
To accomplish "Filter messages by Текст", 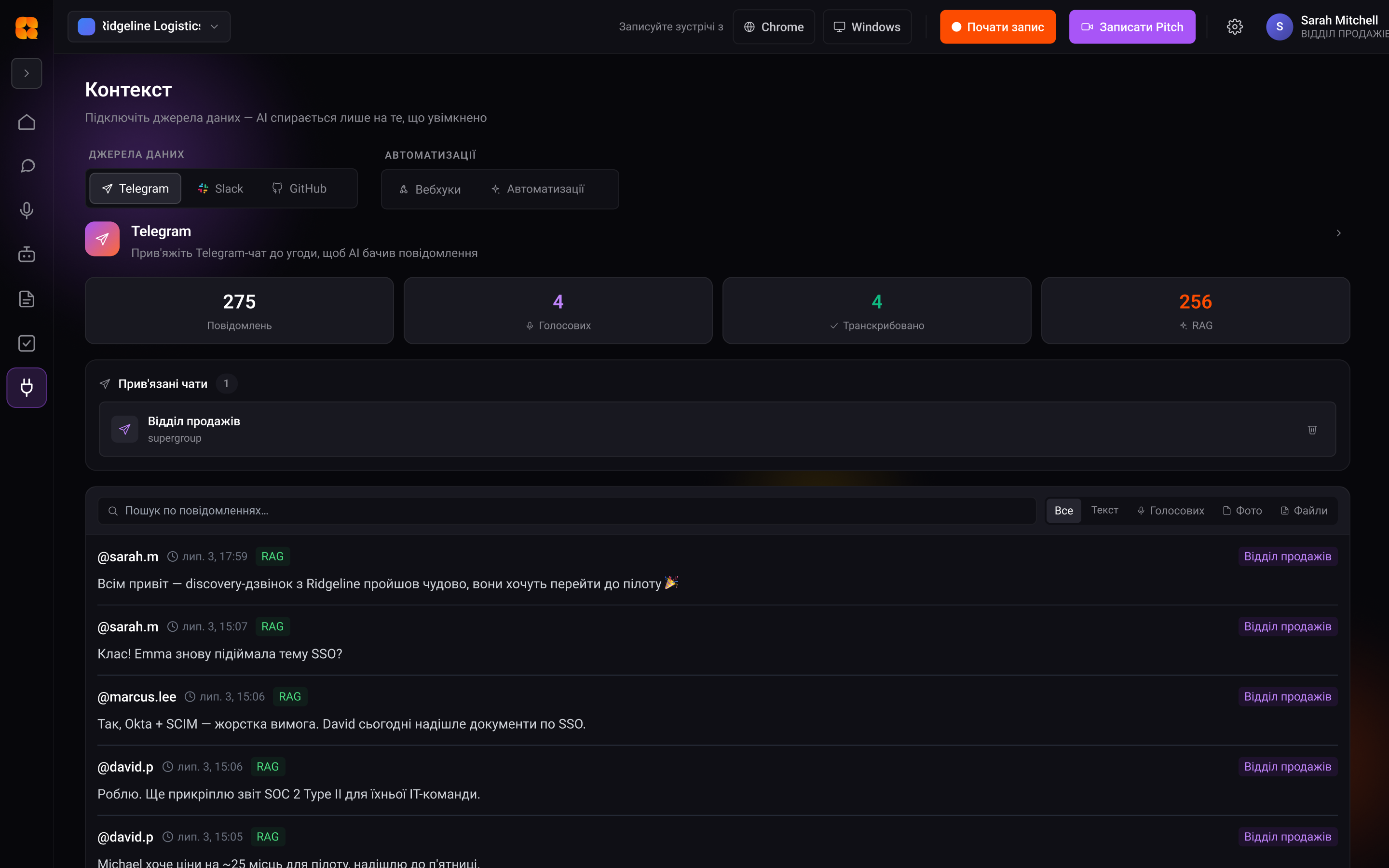I will pyautogui.click(x=1104, y=510).
